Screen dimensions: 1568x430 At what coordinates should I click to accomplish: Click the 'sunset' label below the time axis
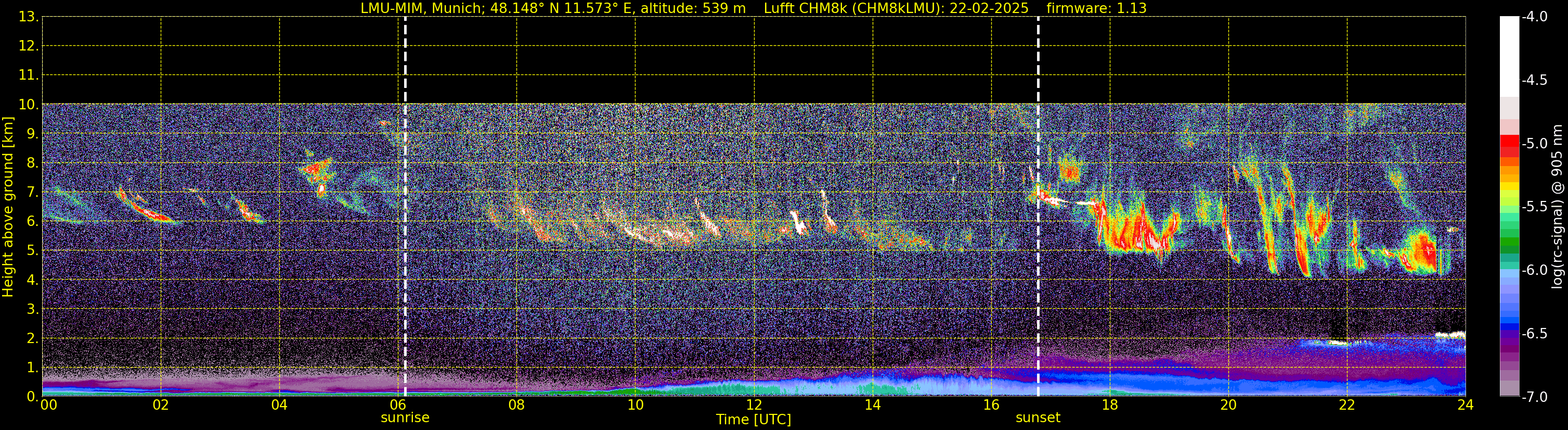[x=1038, y=418]
